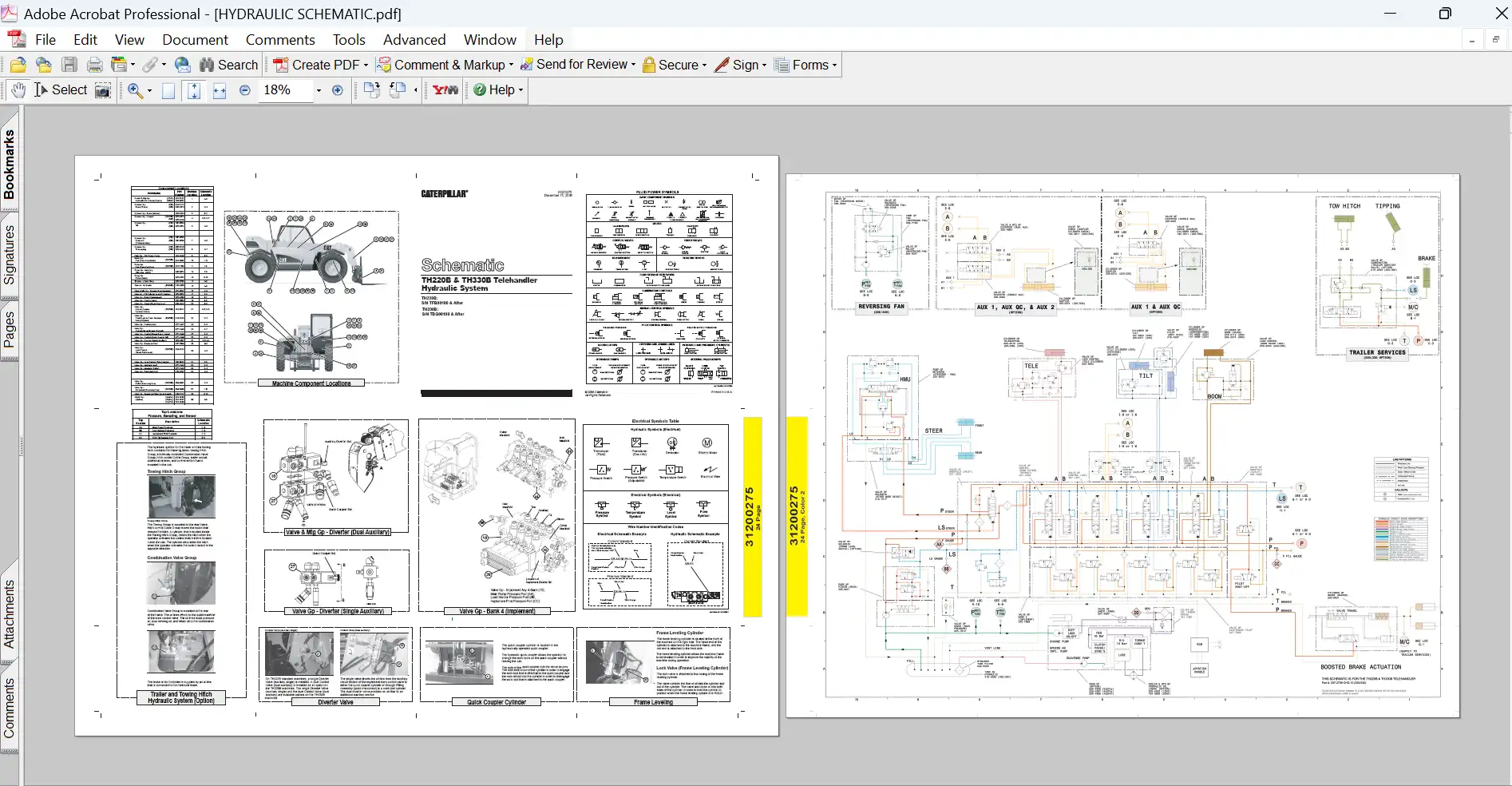Open the View menu
The height and width of the screenshot is (786, 1512).
[x=129, y=40]
